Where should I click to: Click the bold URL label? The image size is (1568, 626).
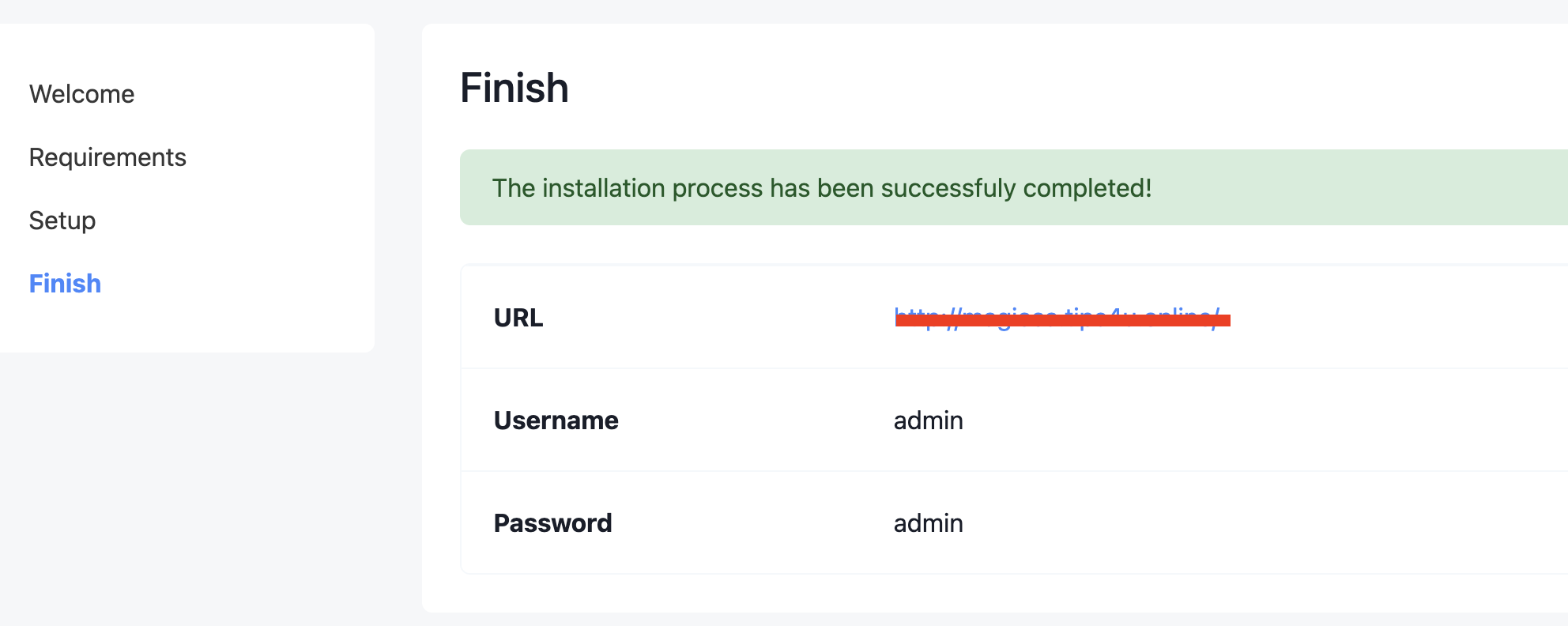(518, 318)
